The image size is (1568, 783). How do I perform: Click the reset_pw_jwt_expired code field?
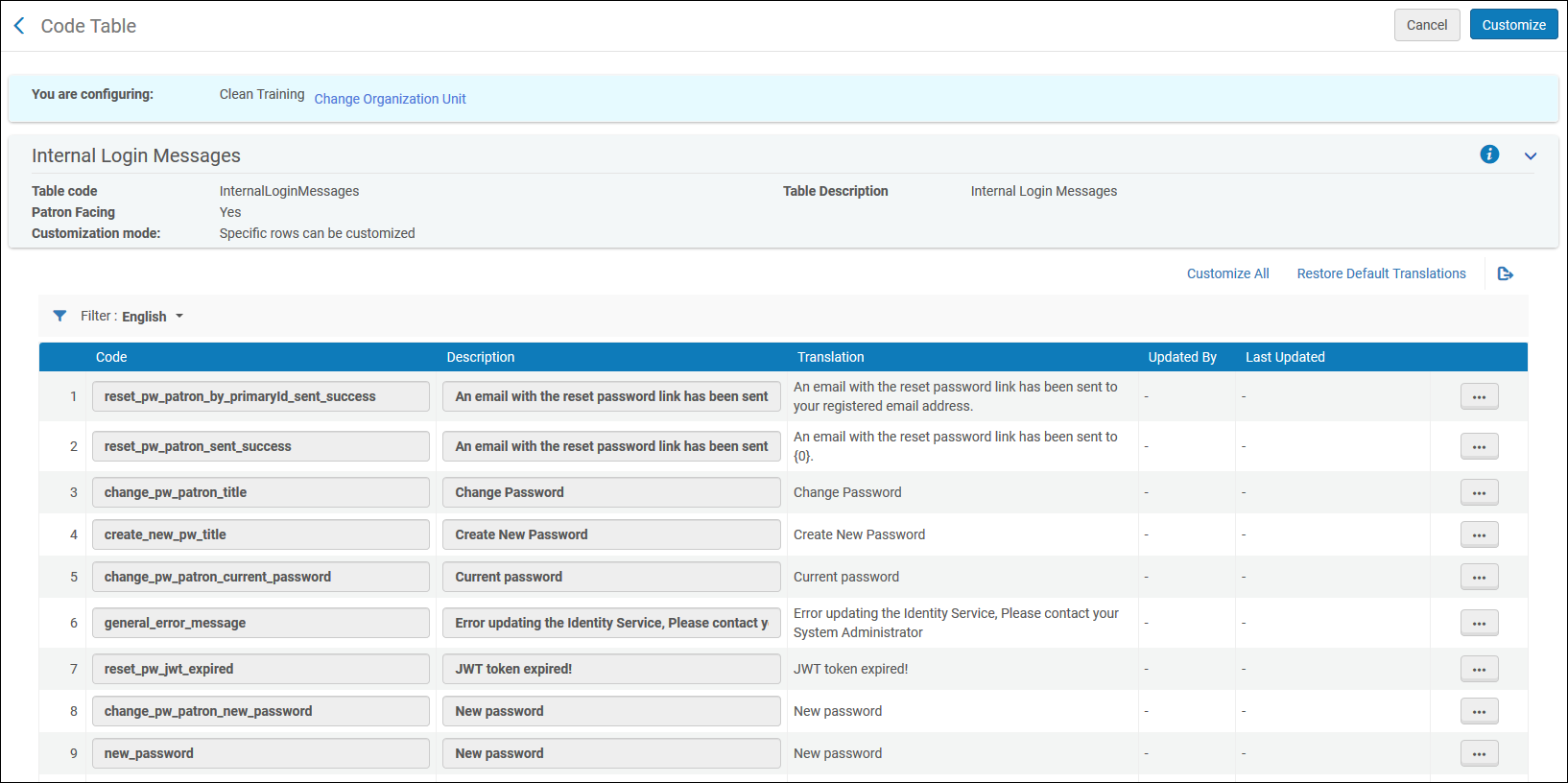pos(261,669)
